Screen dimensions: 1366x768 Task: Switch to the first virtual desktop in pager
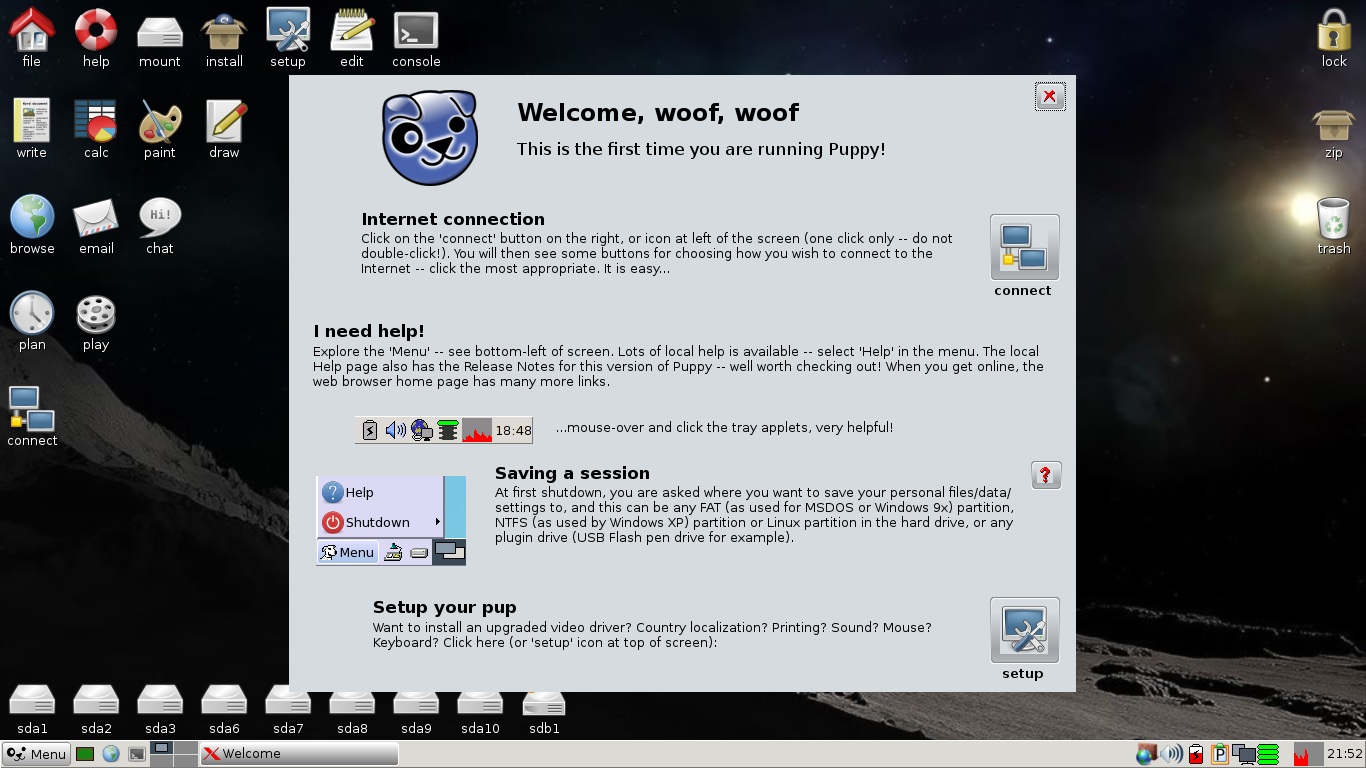[x=160, y=748]
